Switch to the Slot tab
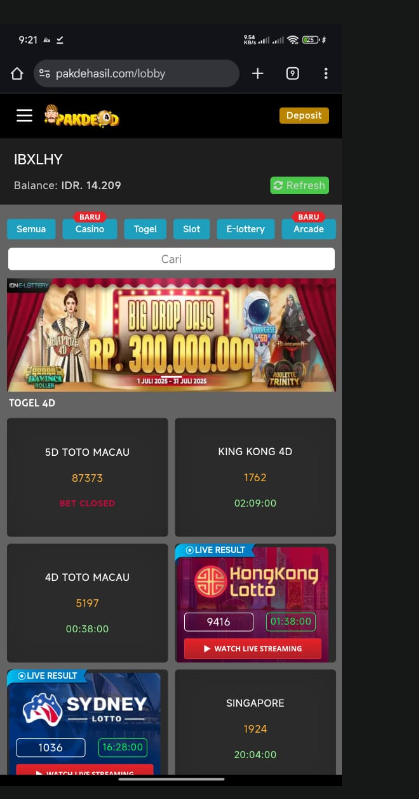Image resolution: width=419 pixels, height=799 pixels. click(192, 229)
